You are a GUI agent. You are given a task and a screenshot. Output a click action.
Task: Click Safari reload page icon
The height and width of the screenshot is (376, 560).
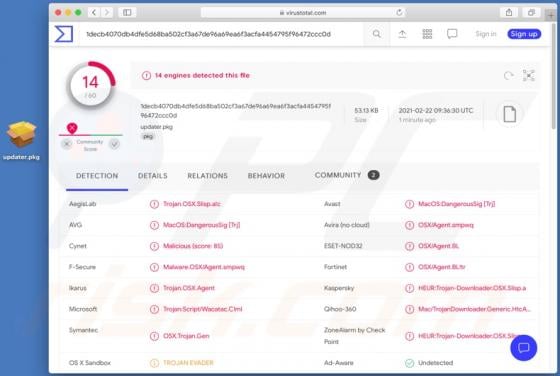(399, 12)
